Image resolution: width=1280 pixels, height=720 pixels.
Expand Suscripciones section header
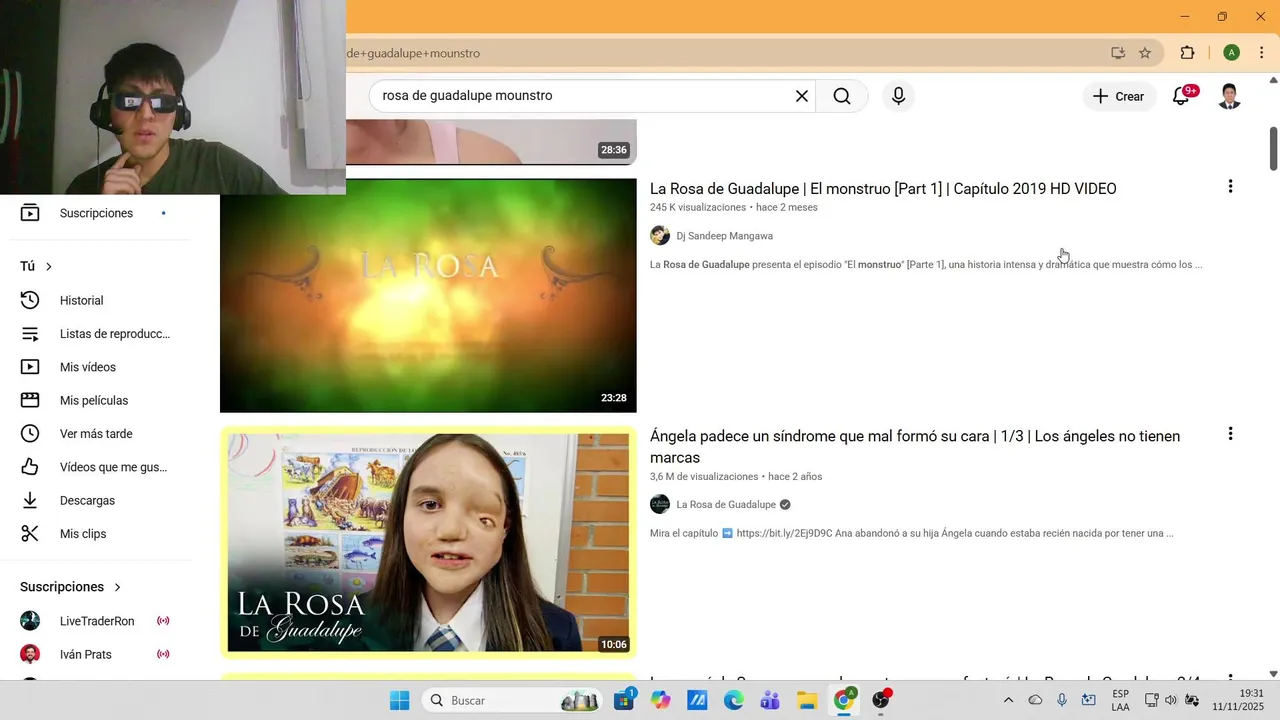[70, 587]
